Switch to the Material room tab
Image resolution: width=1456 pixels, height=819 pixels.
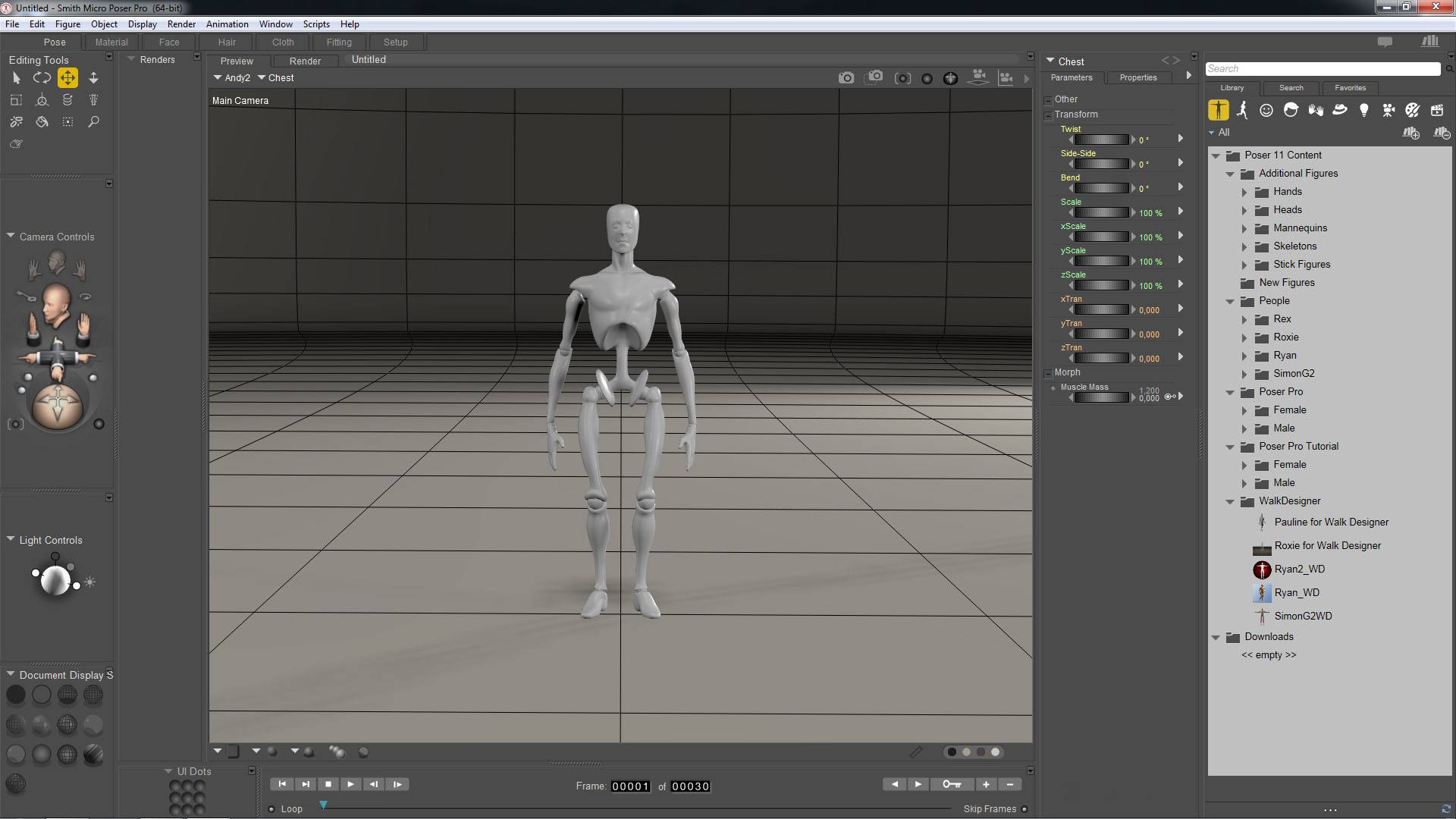pos(111,42)
